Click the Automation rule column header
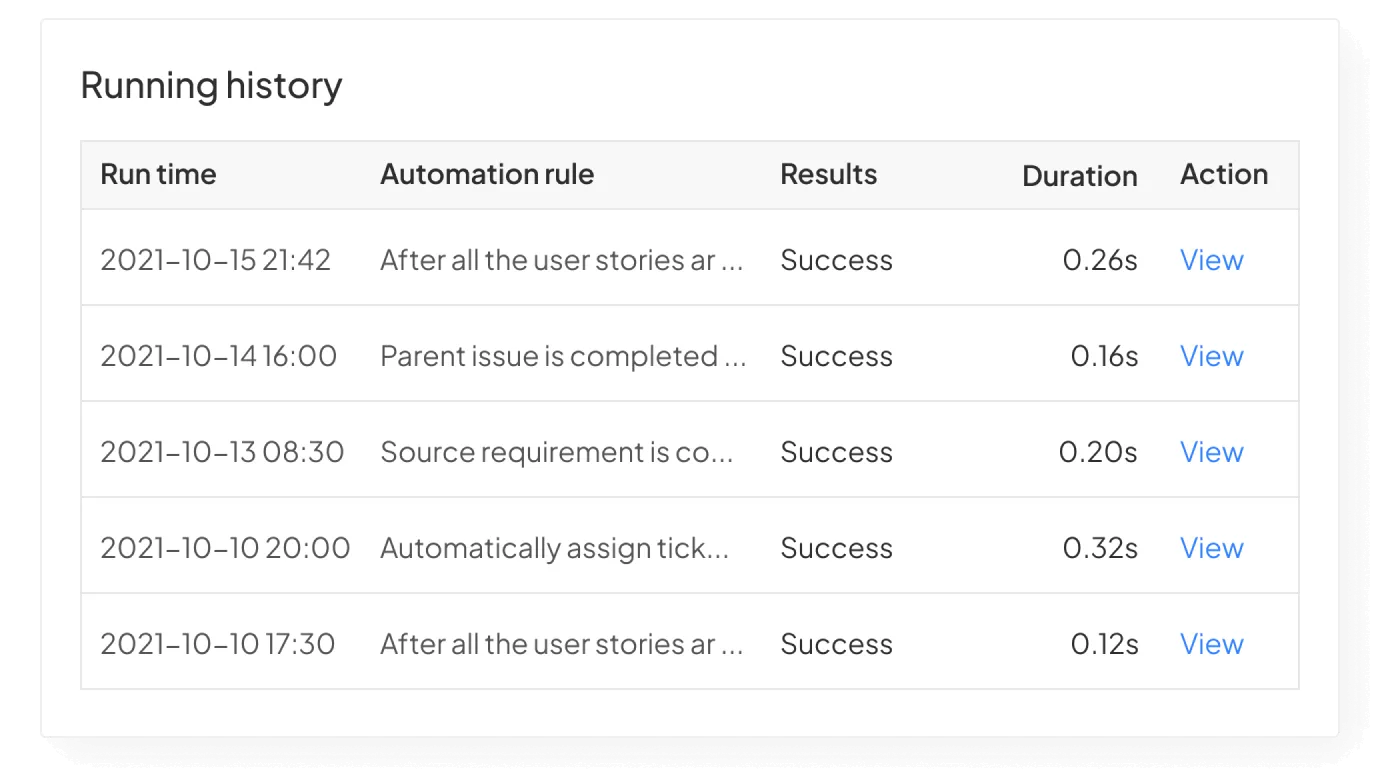 coord(487,174)
